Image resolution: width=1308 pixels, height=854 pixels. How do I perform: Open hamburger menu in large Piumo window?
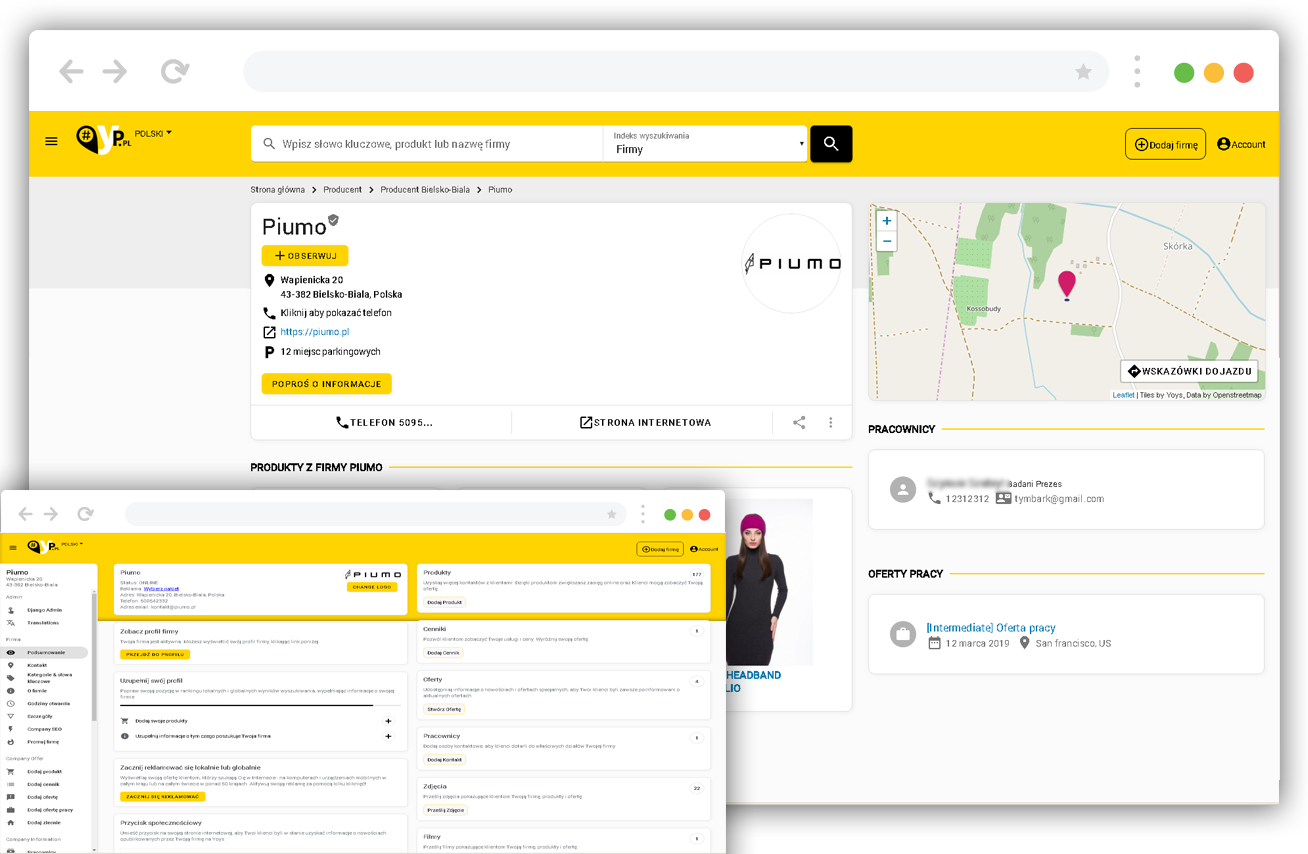52,141
